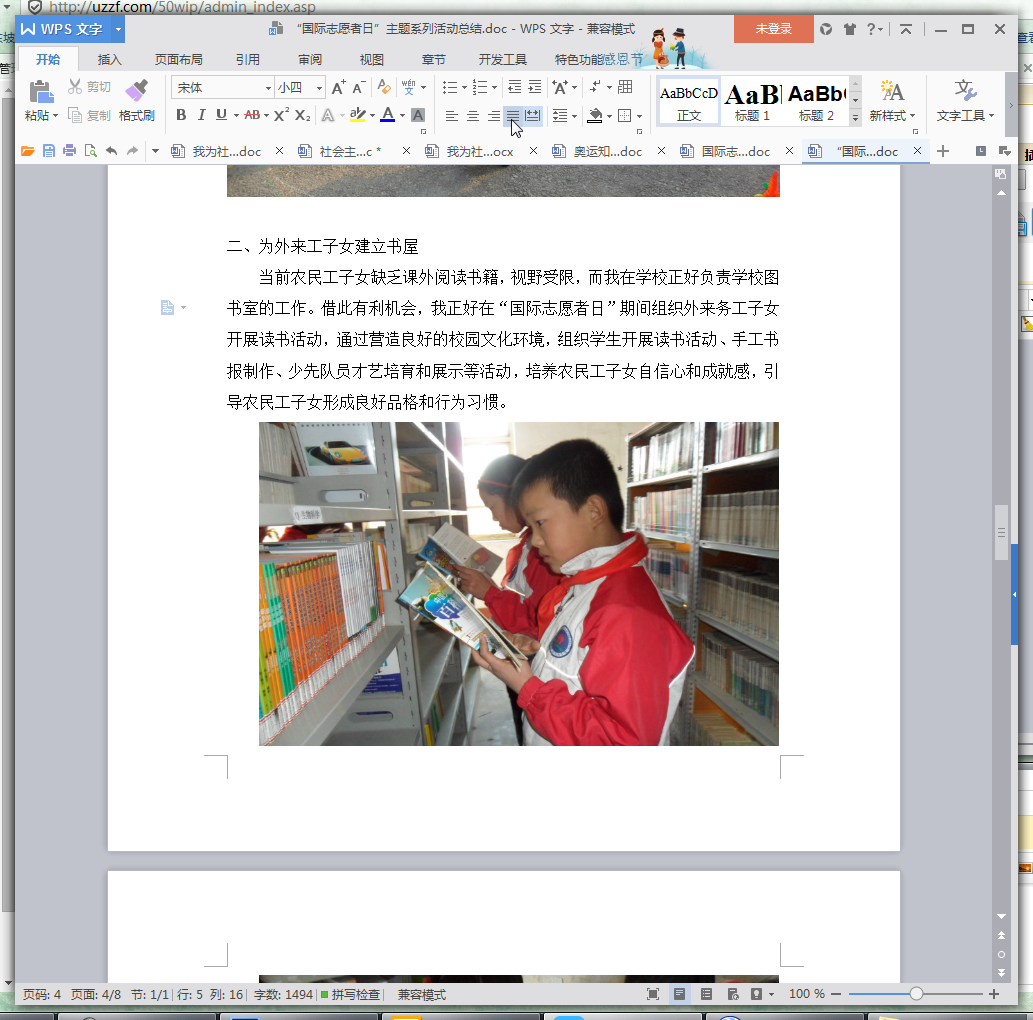Click the redo arrow icon
The height and width of the screenshot is (1020, 1033).
tap(132, 152)
